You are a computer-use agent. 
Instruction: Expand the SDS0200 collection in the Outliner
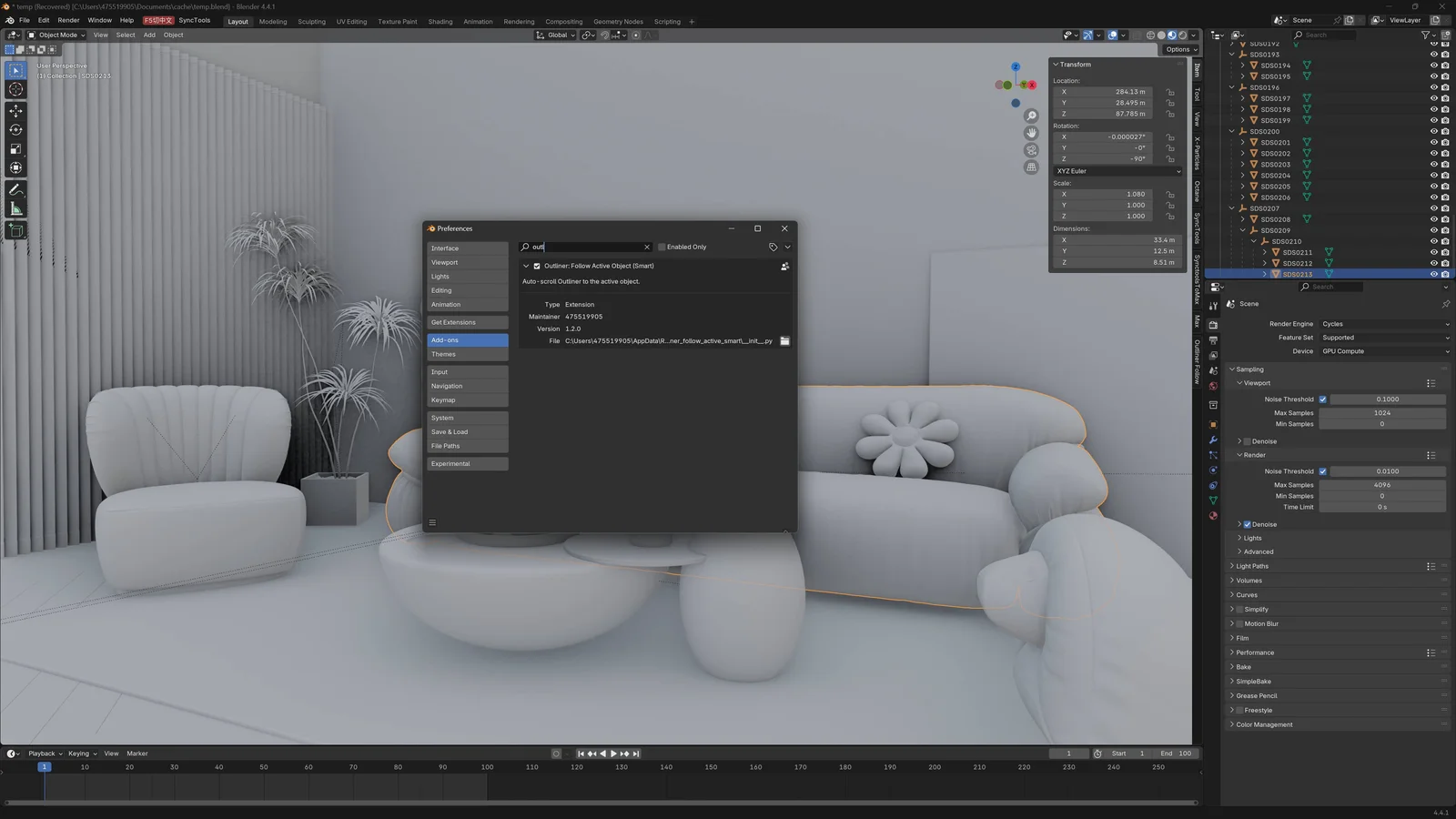[1232, 131]
